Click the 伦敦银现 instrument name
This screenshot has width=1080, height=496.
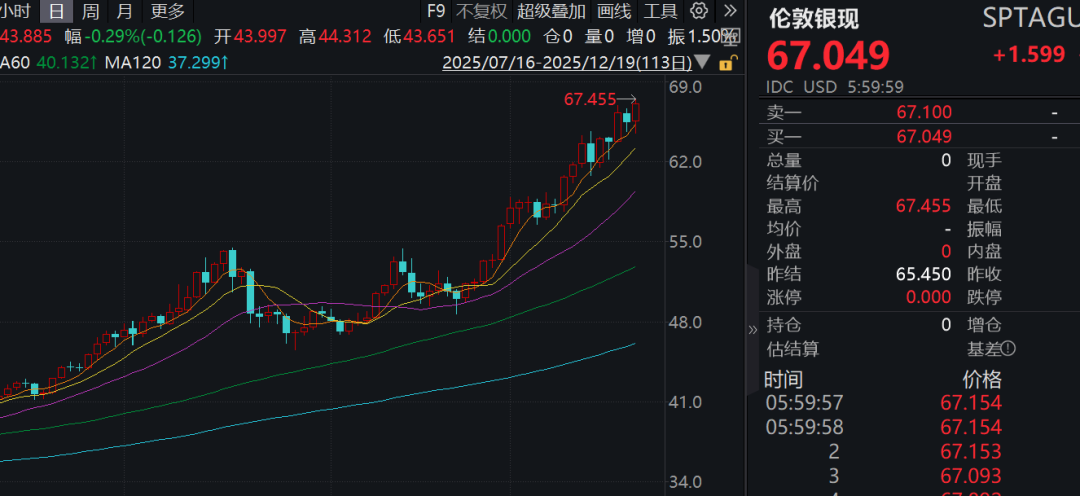point(812,18)
